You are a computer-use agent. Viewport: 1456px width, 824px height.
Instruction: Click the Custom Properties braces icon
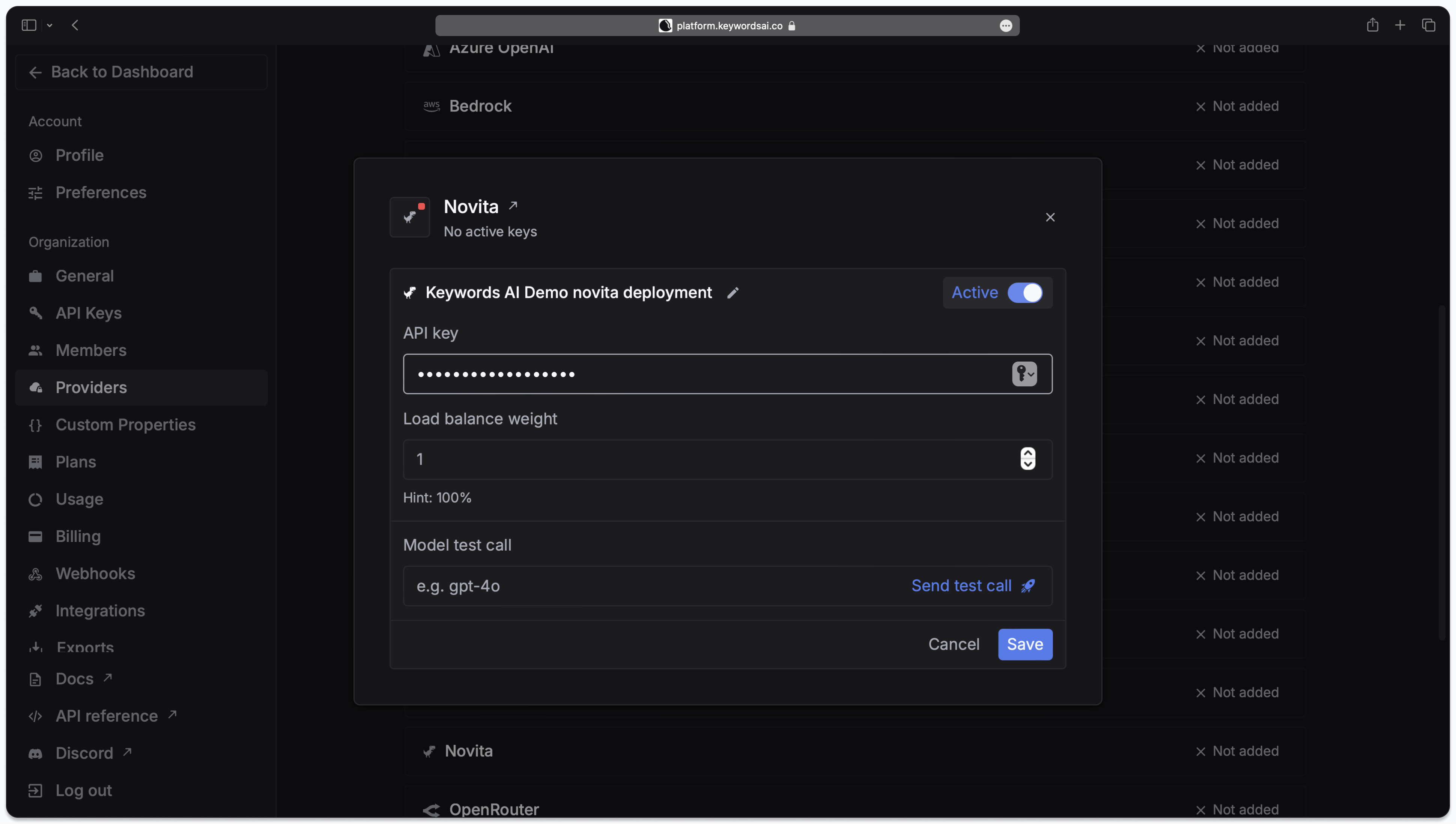[36, 425]
